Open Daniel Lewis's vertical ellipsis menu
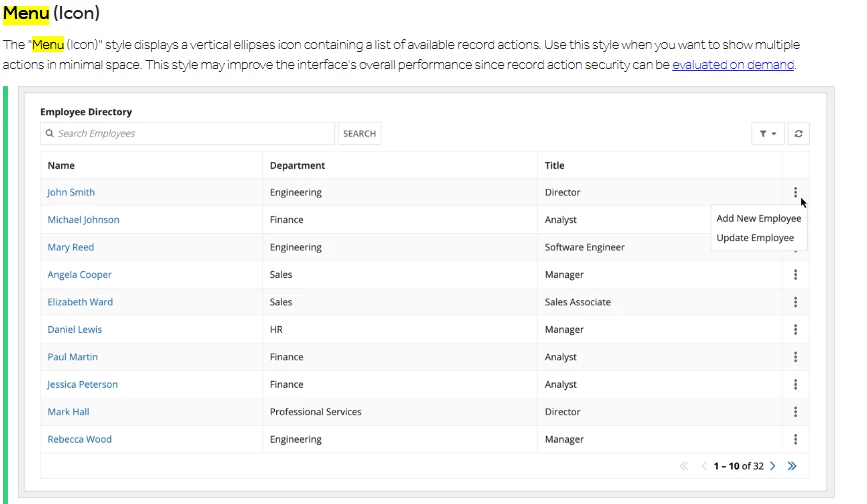 pyautogui.click(x=795, y=329)
